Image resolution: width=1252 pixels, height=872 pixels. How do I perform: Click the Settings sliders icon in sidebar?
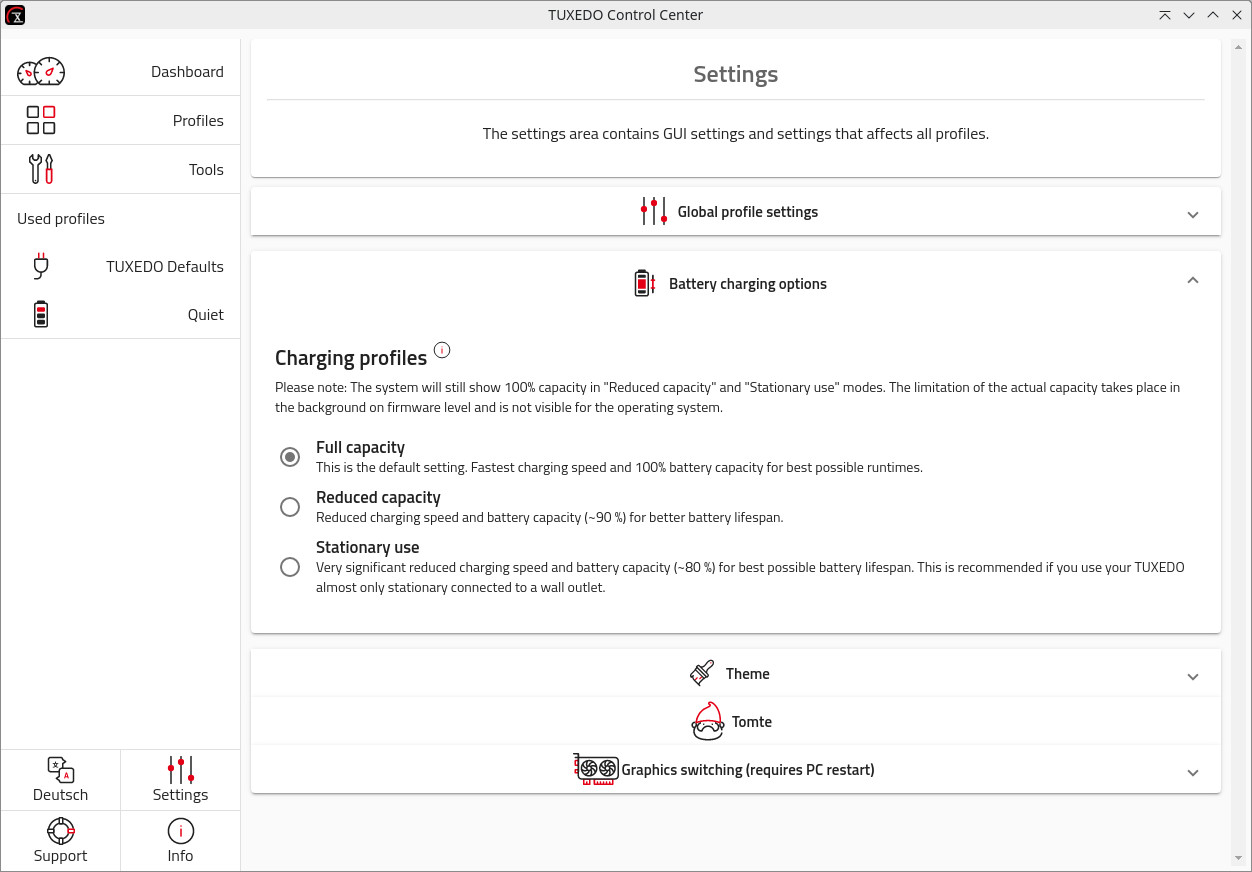pos(181,770)
